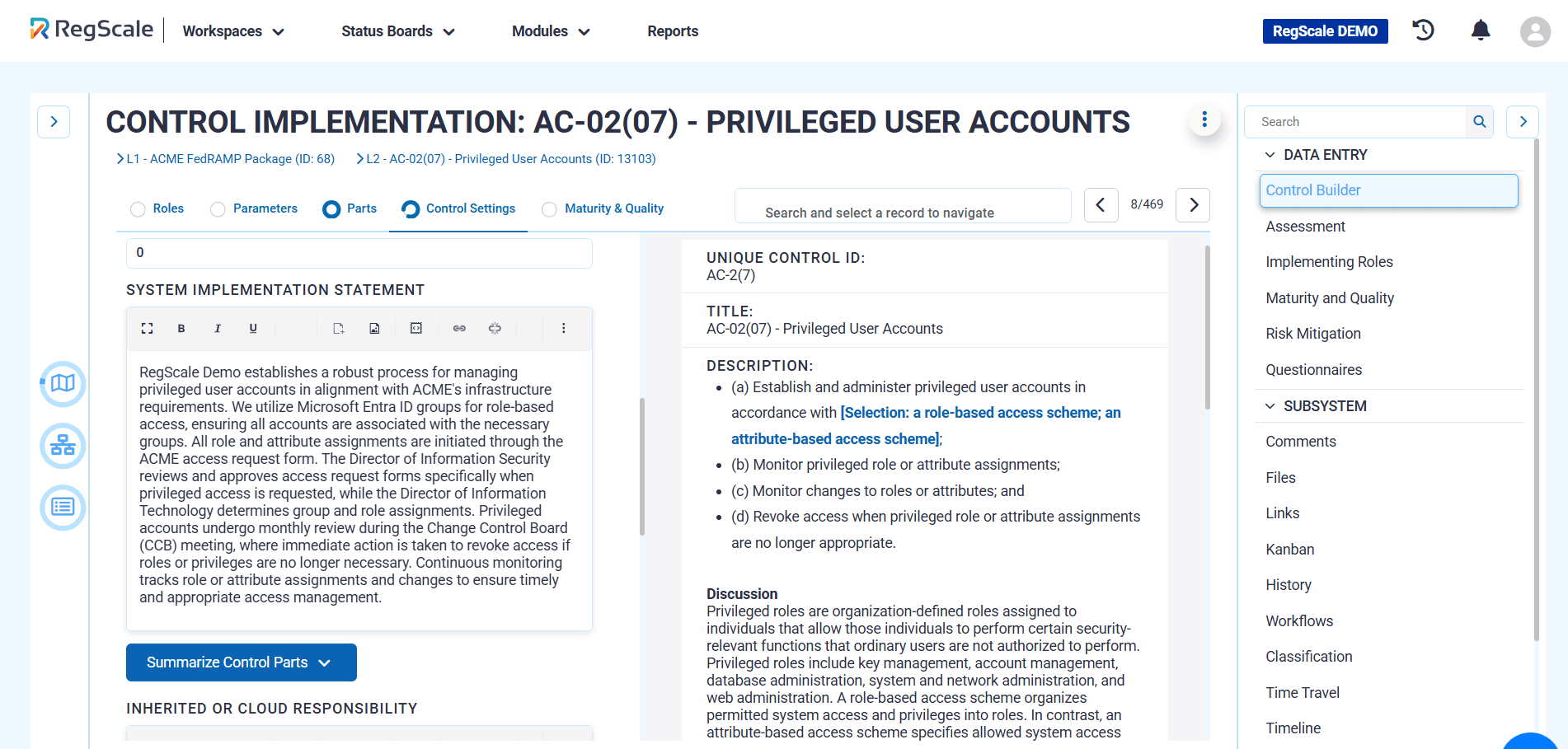The width and height of the screenshot is (1568, 749).
Task: Open the hierarchy diagram sidebar icon
Action: click(63, 446)
